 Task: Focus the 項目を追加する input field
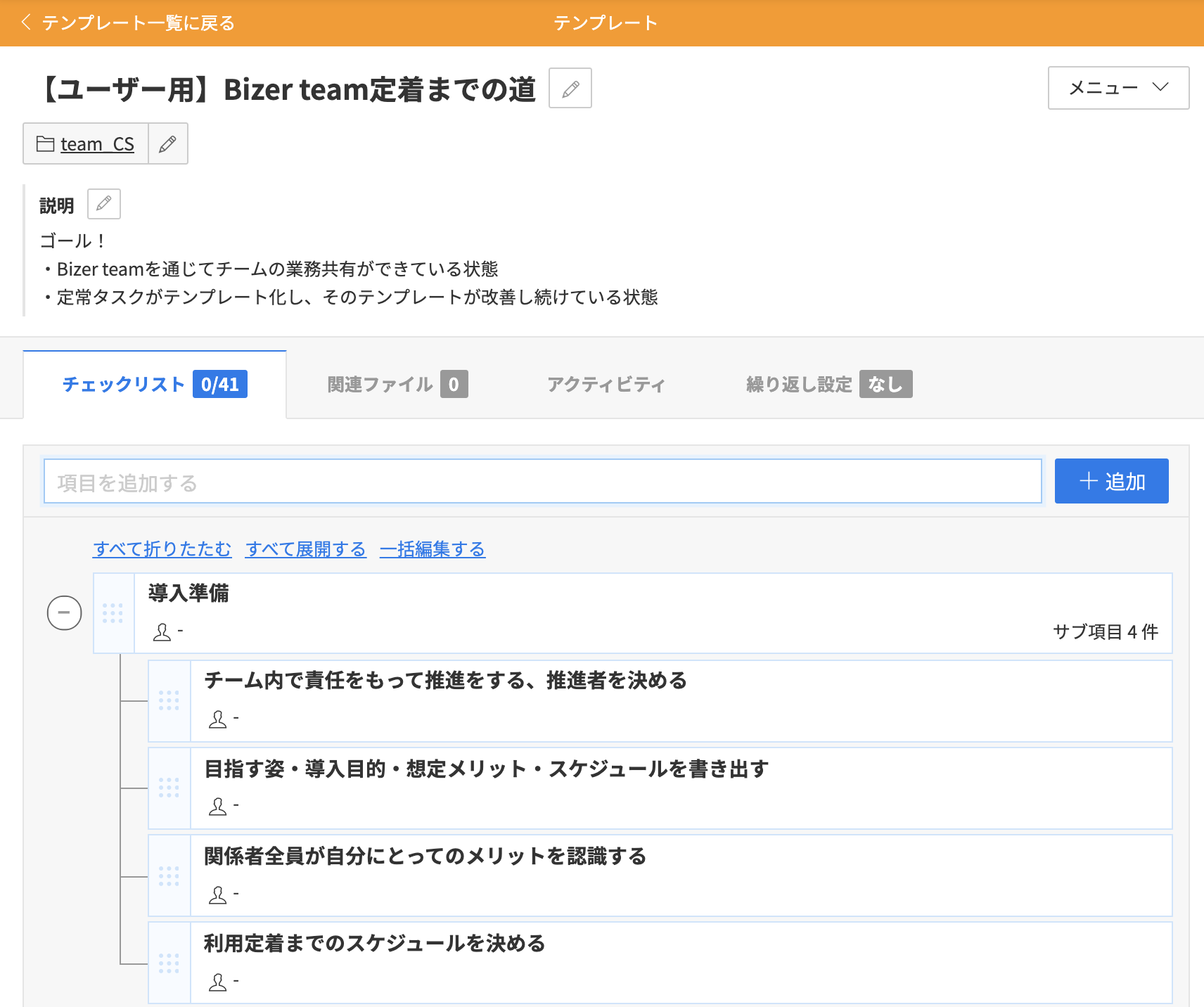542,482
